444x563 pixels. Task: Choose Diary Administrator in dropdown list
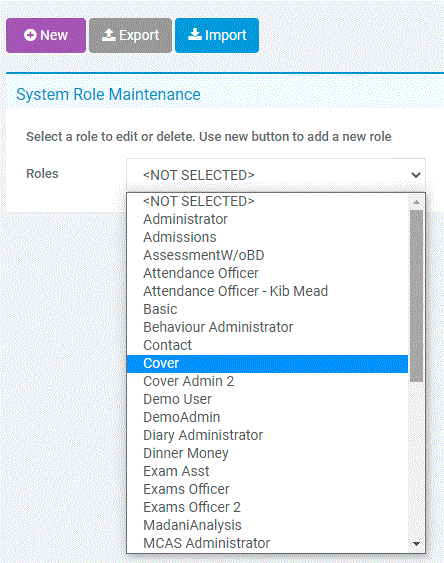click(x=267, y=435)
